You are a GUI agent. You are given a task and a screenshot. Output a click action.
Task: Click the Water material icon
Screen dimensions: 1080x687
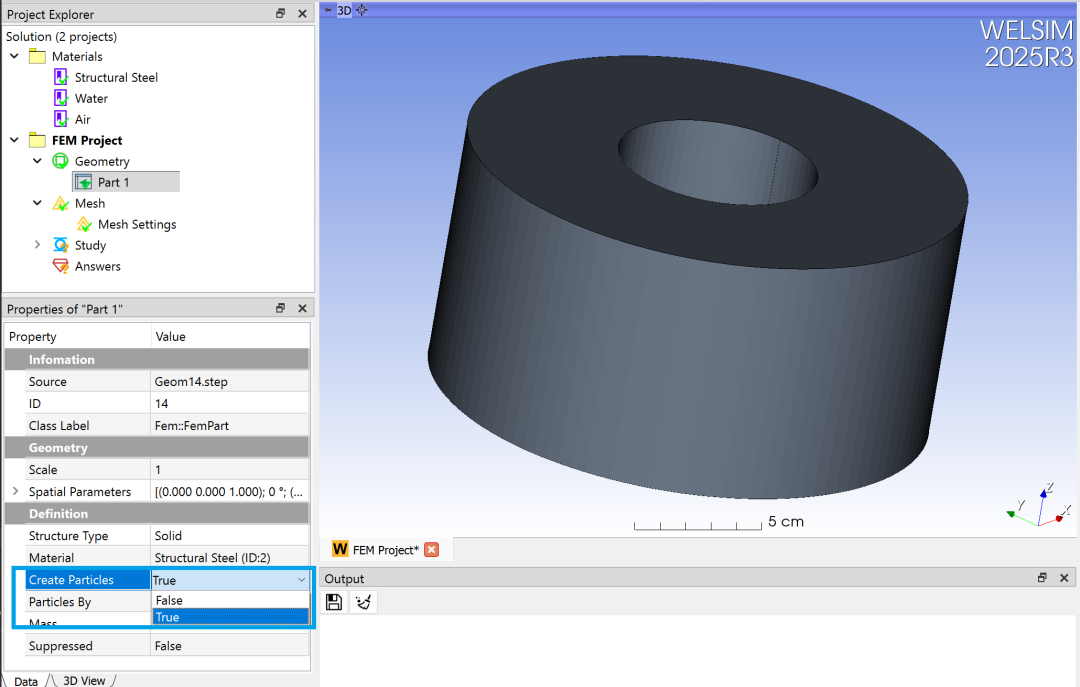tap(61, 98)
